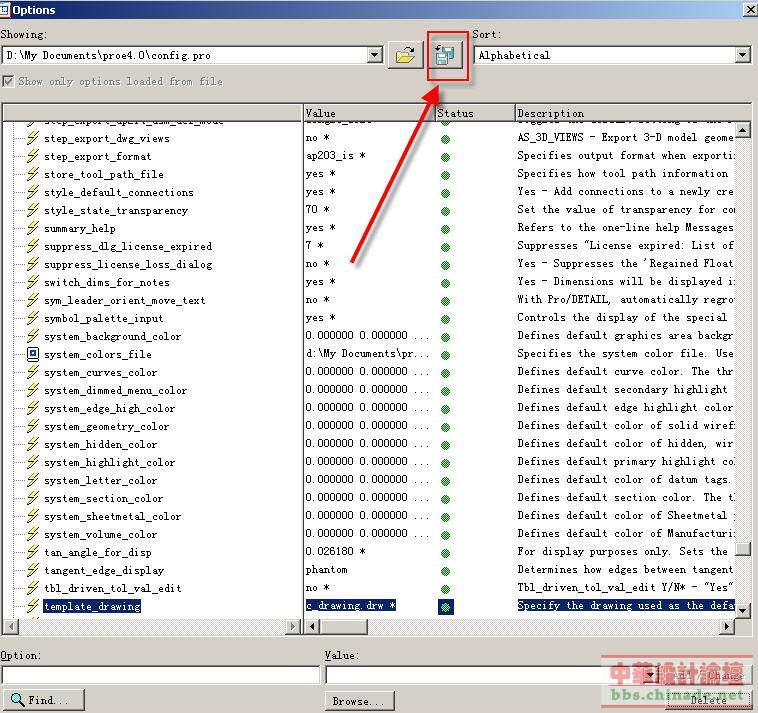Click lightning icon beside tangent_edge_display
Screen dimensions: 758x713
[x=32, y=570]
